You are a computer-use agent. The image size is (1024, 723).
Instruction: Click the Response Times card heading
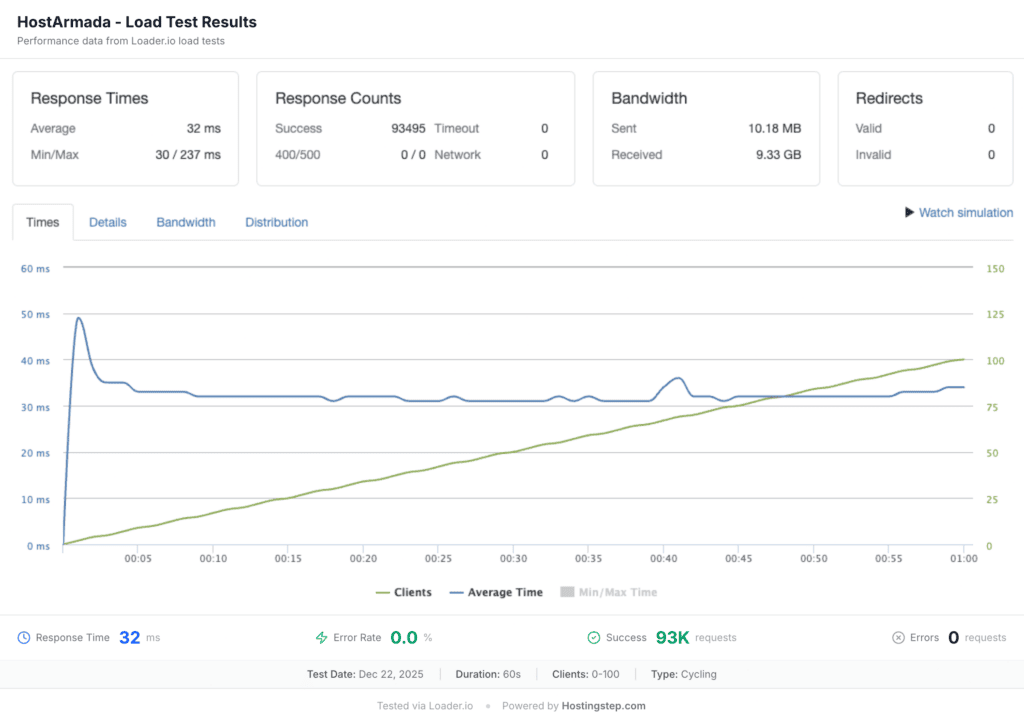click(89, 99)
